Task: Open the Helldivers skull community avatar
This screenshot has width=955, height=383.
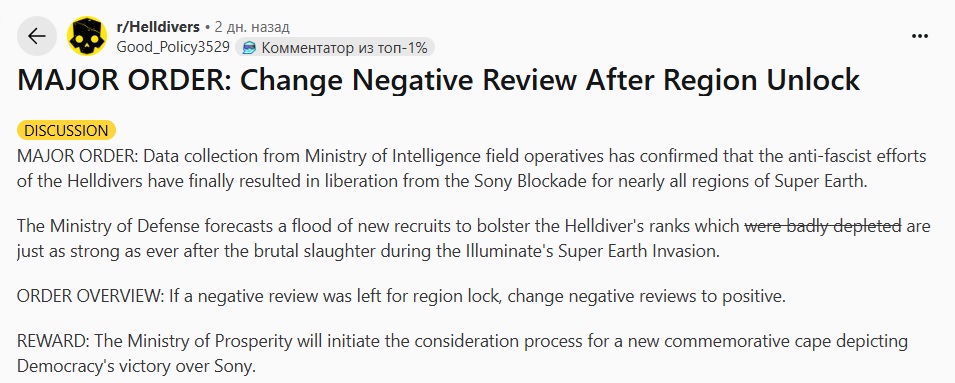Action: click(87, 37)
